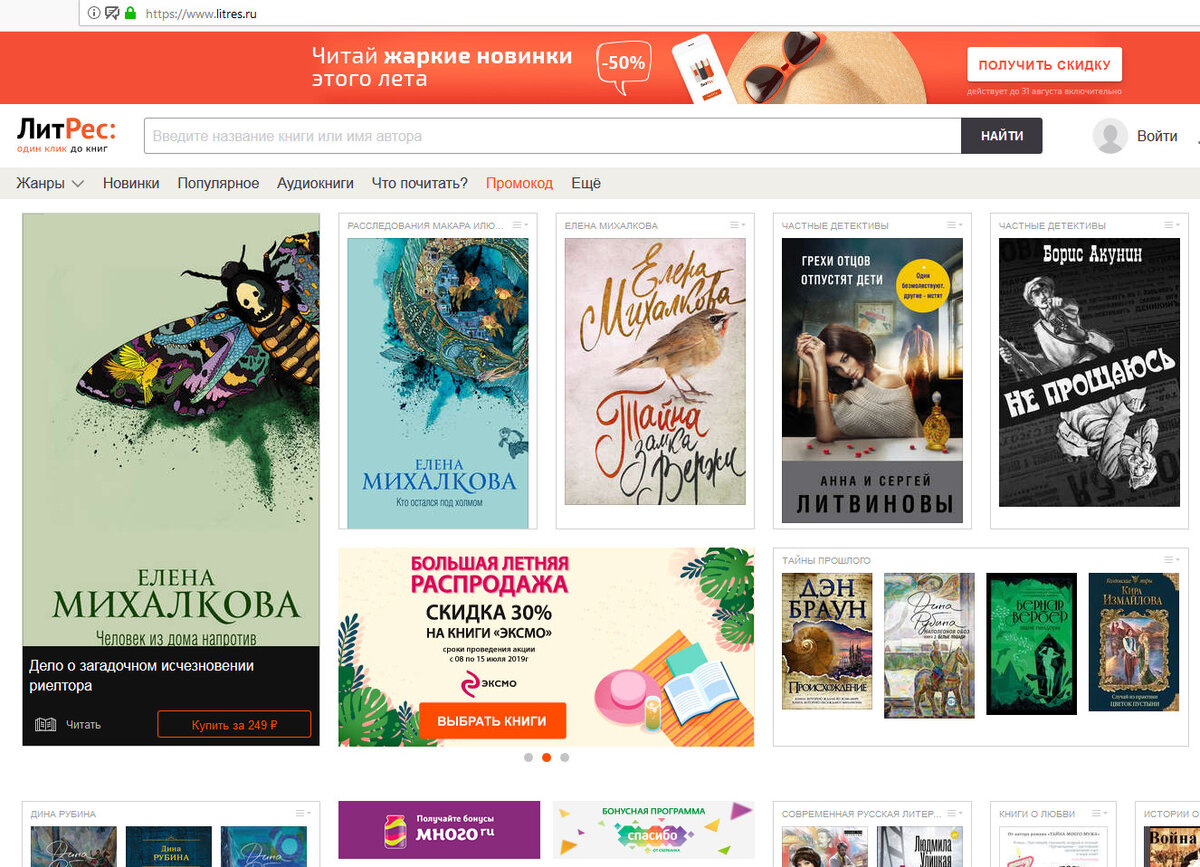
Task: Click the user avatar icon next to Войти
Action: coord(1110,136)
